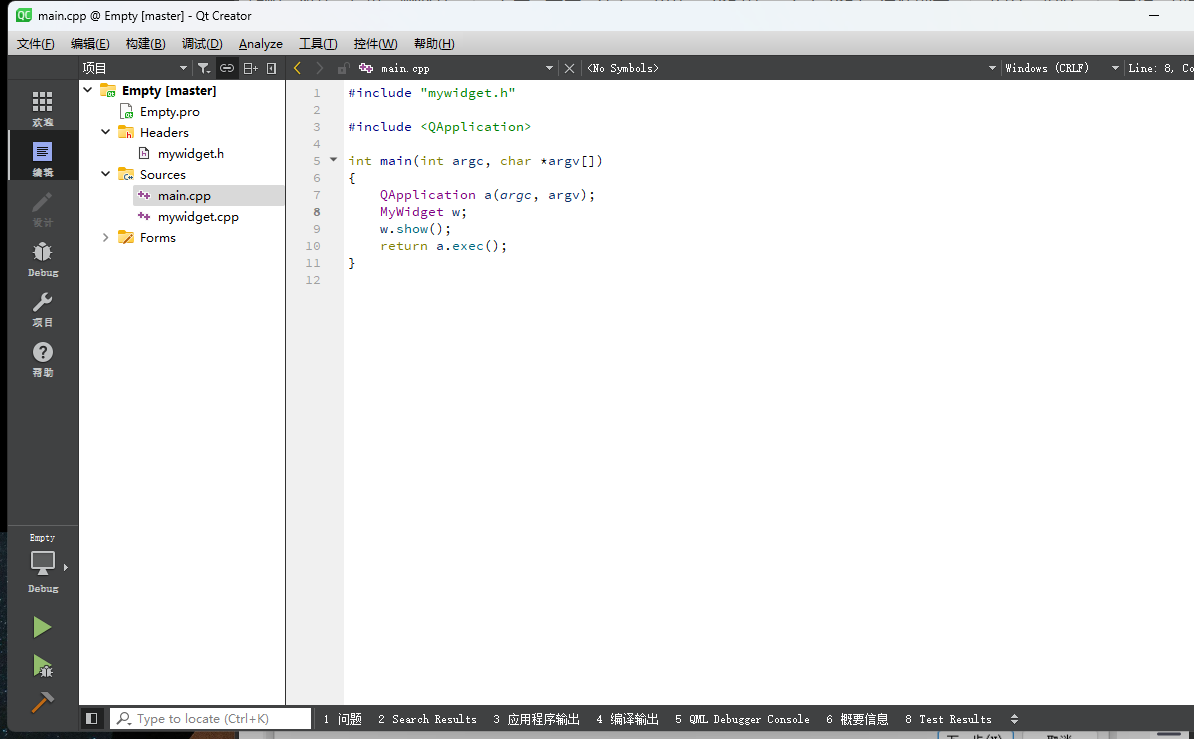Open the Welcome mode grid icon
The height and width of the screenshot is (739, 1194).
click(x=43, y=108)
